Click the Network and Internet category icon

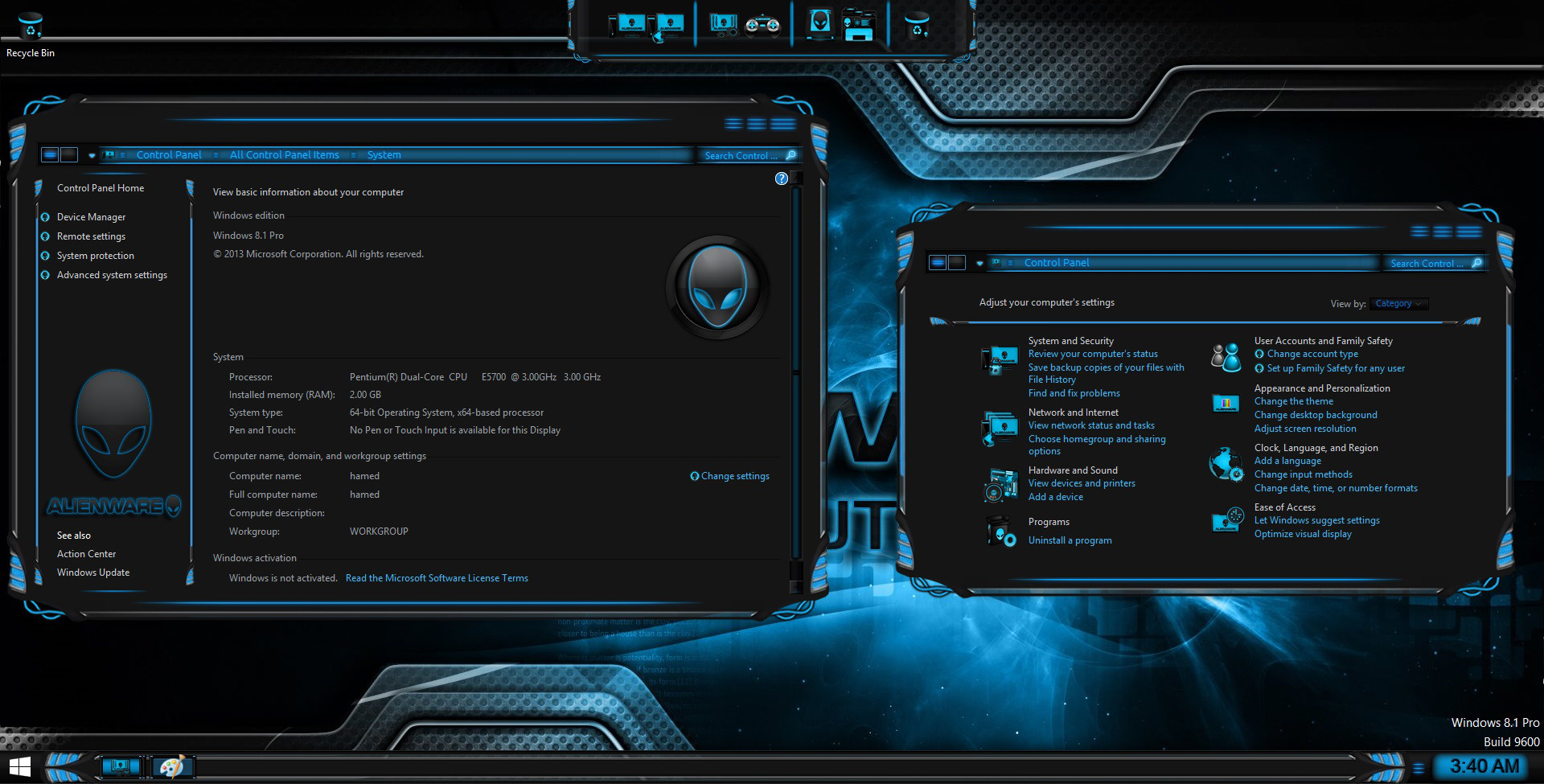[1000, 429]
